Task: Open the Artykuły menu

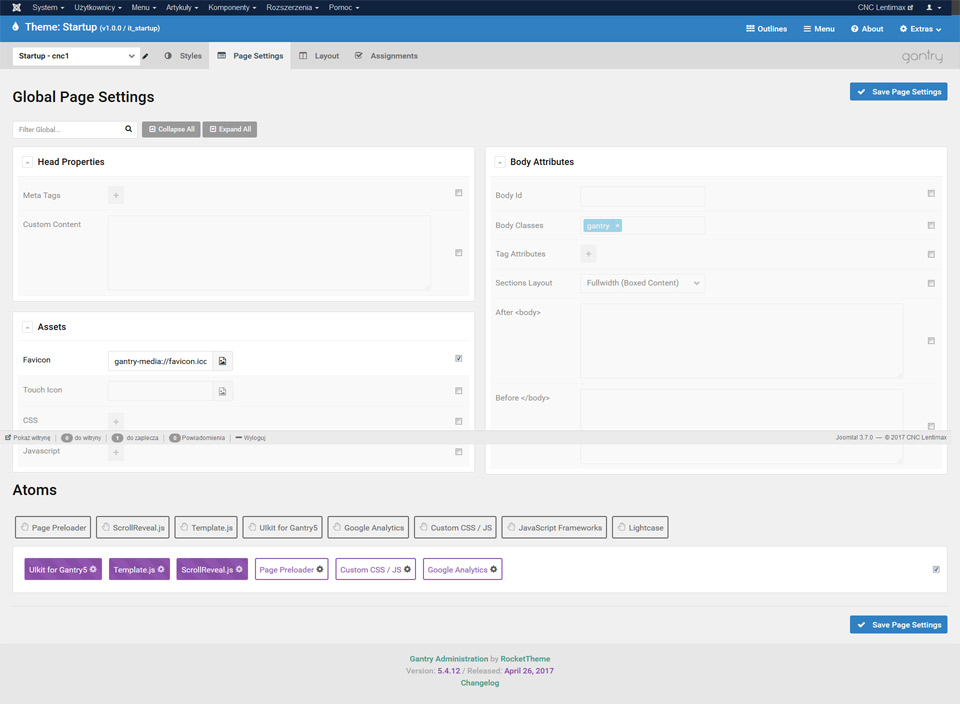Action: click(182, 7)
